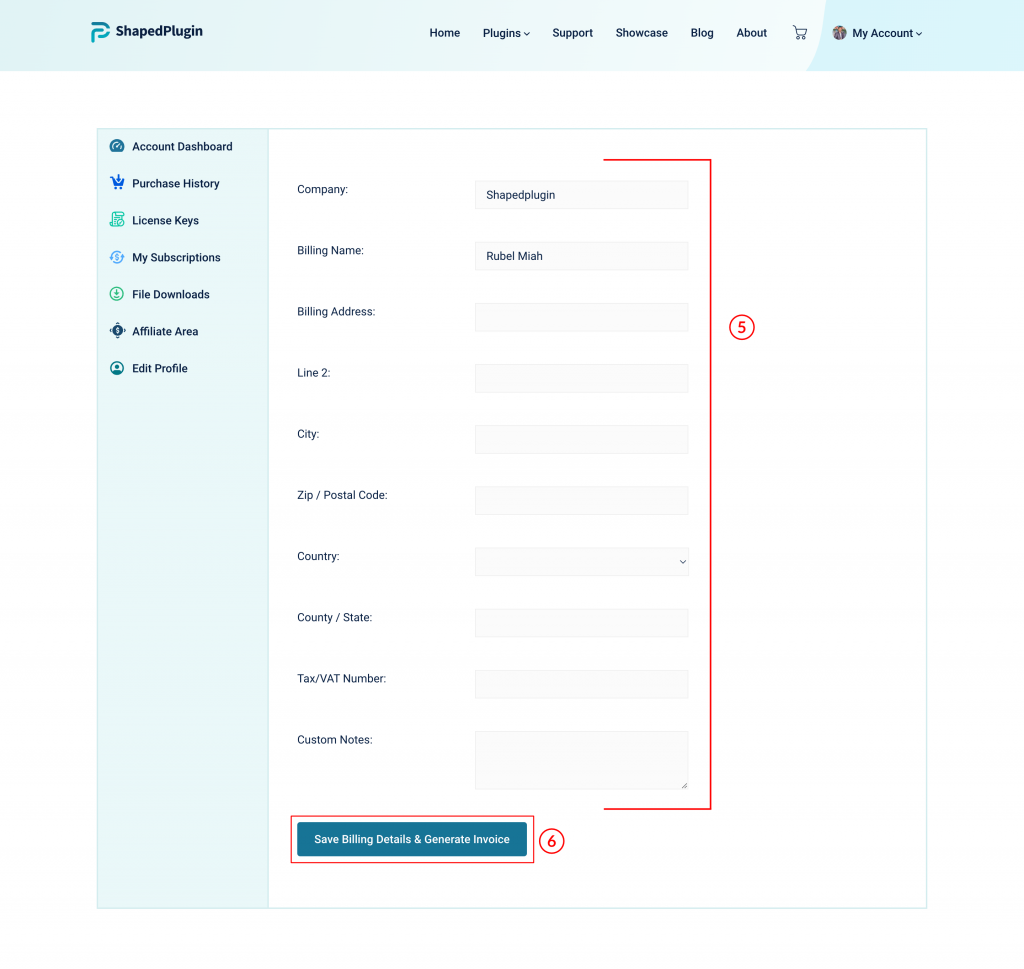1024x969 pixels.
Task: Click the 'Custom Notes:' label
Action: pyautogui.click(x=334, y=740)
